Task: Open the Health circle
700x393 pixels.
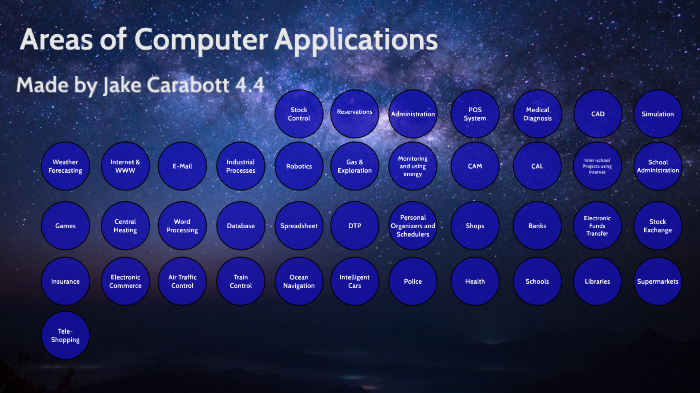Action: coord(475,281)
